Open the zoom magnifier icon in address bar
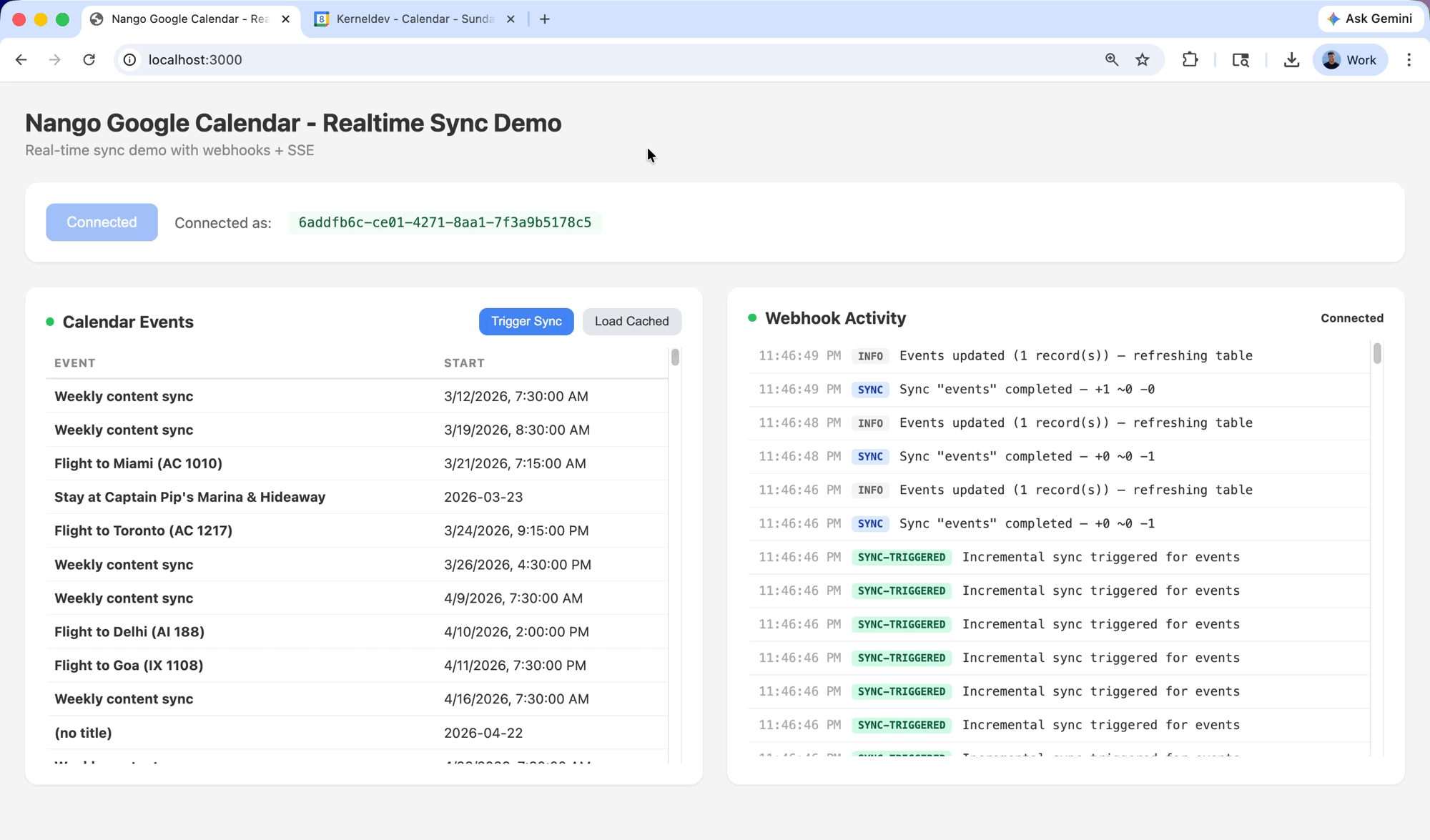This screenshot has width=1430, height=840. [1111, 60]
